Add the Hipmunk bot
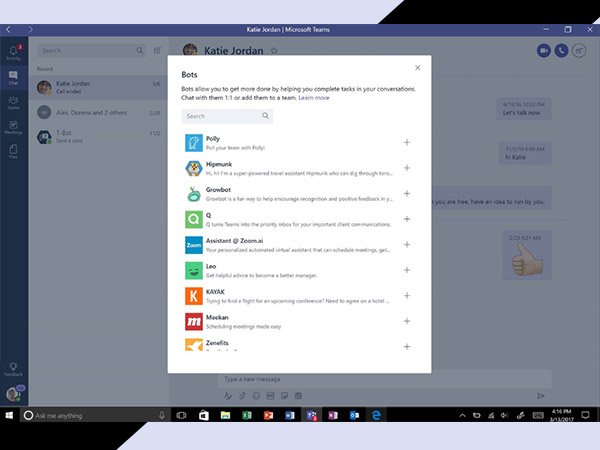 pos(407,168)
